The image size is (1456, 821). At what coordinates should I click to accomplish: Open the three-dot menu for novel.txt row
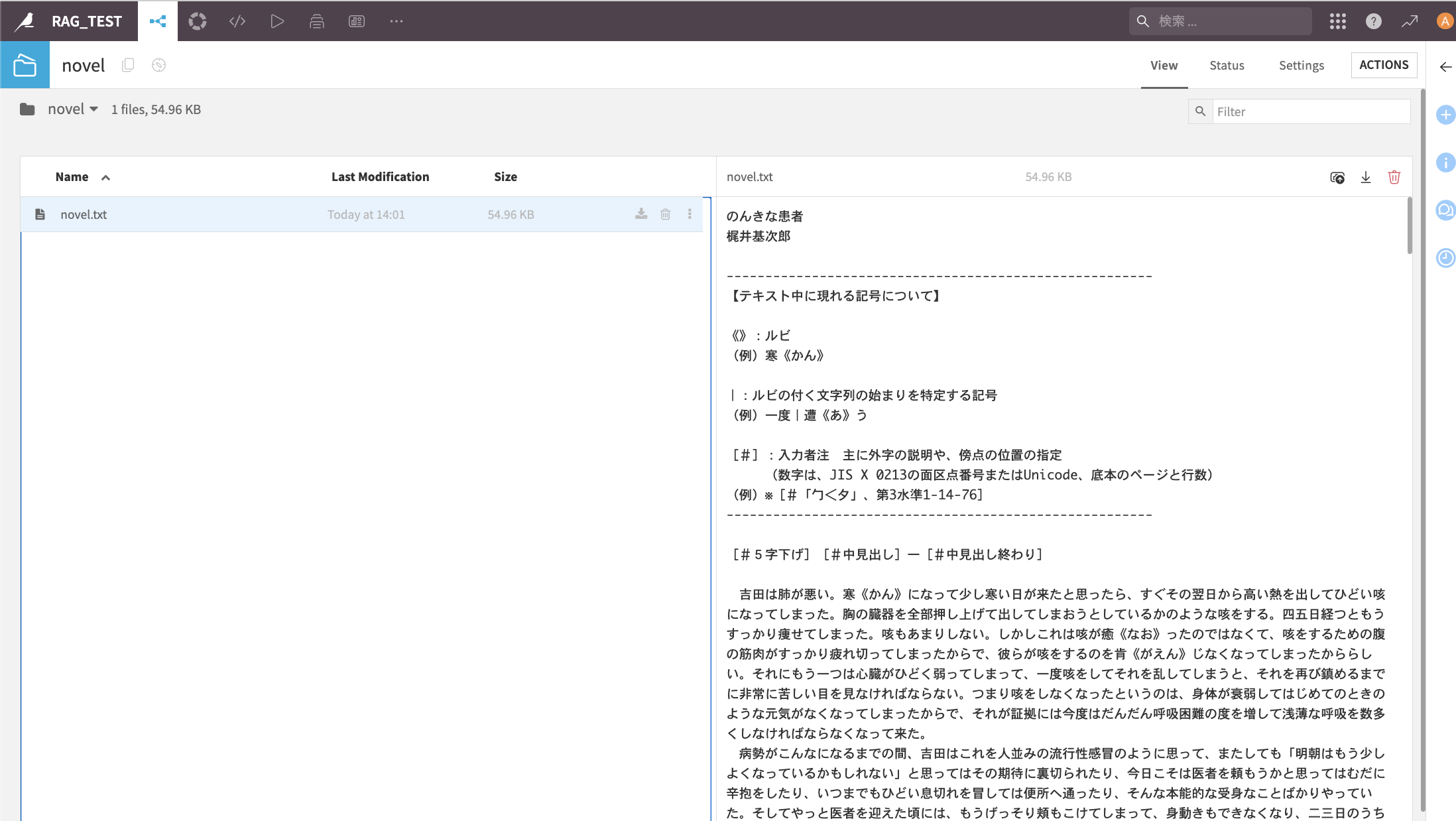coord(690,214)
